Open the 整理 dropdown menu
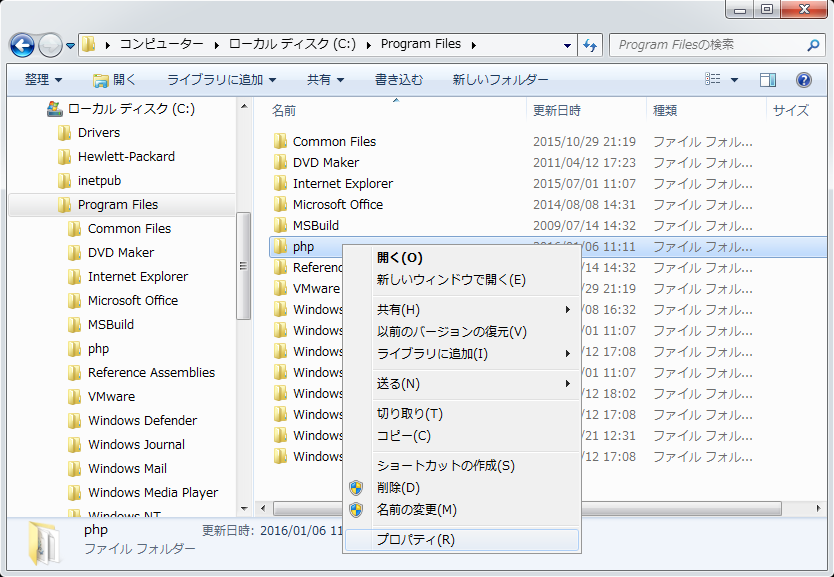 [43, 80]
